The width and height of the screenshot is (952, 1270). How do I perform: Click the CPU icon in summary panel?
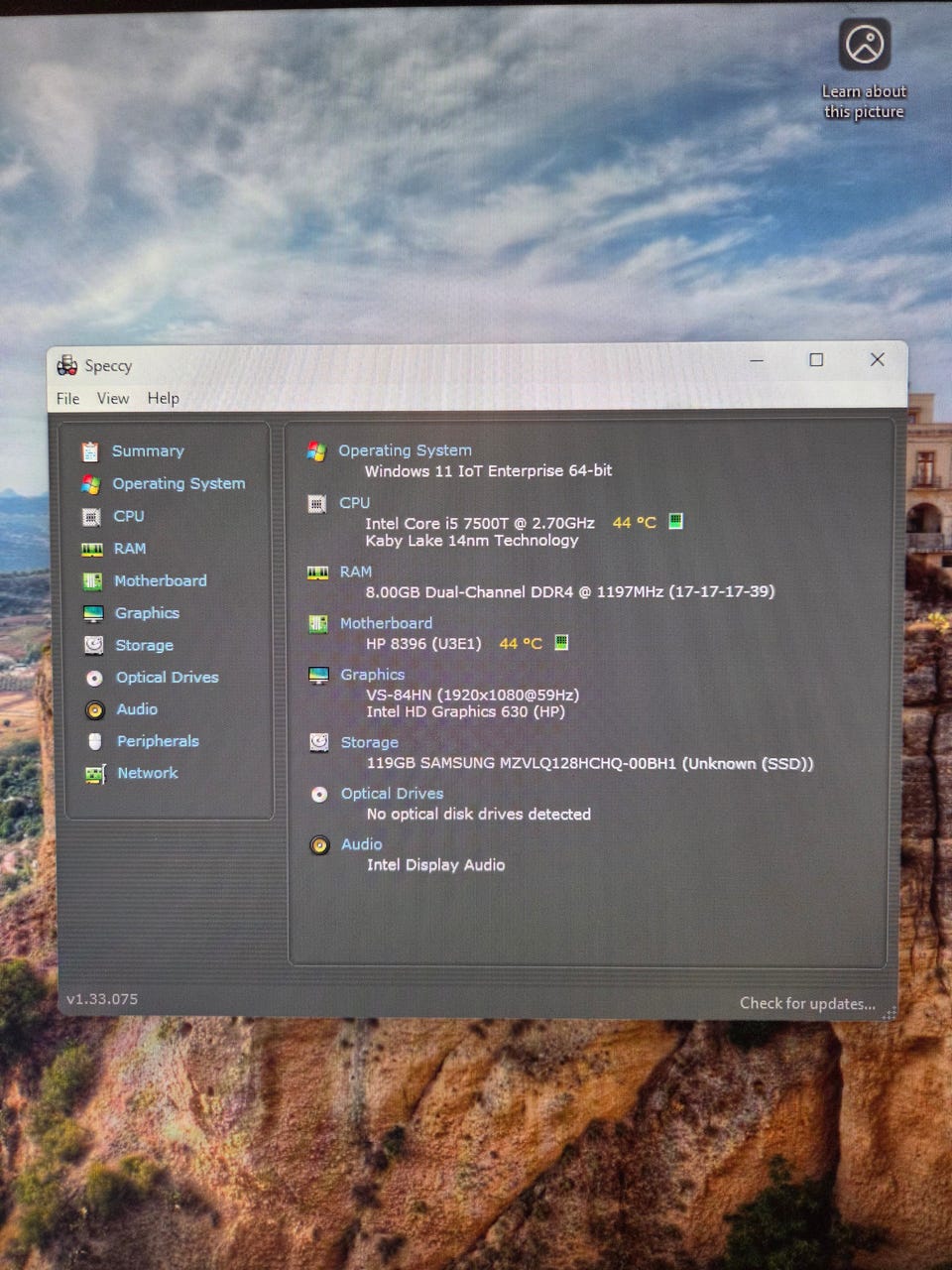(x=317, y=504)
